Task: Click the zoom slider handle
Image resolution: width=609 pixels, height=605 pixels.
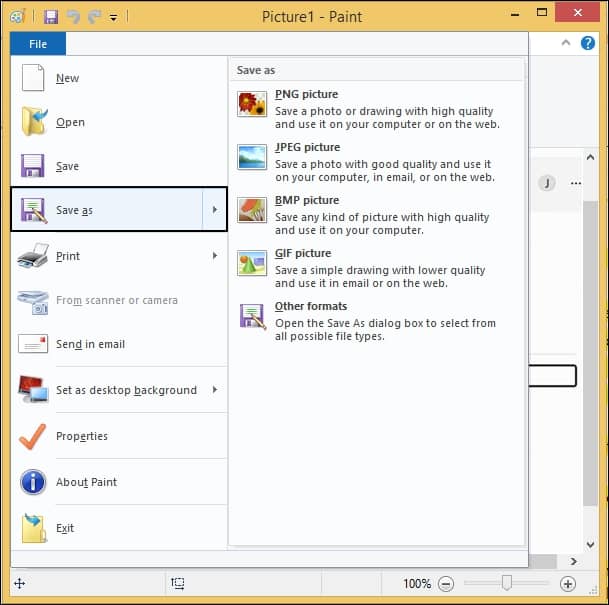Action: coord(506,583)
